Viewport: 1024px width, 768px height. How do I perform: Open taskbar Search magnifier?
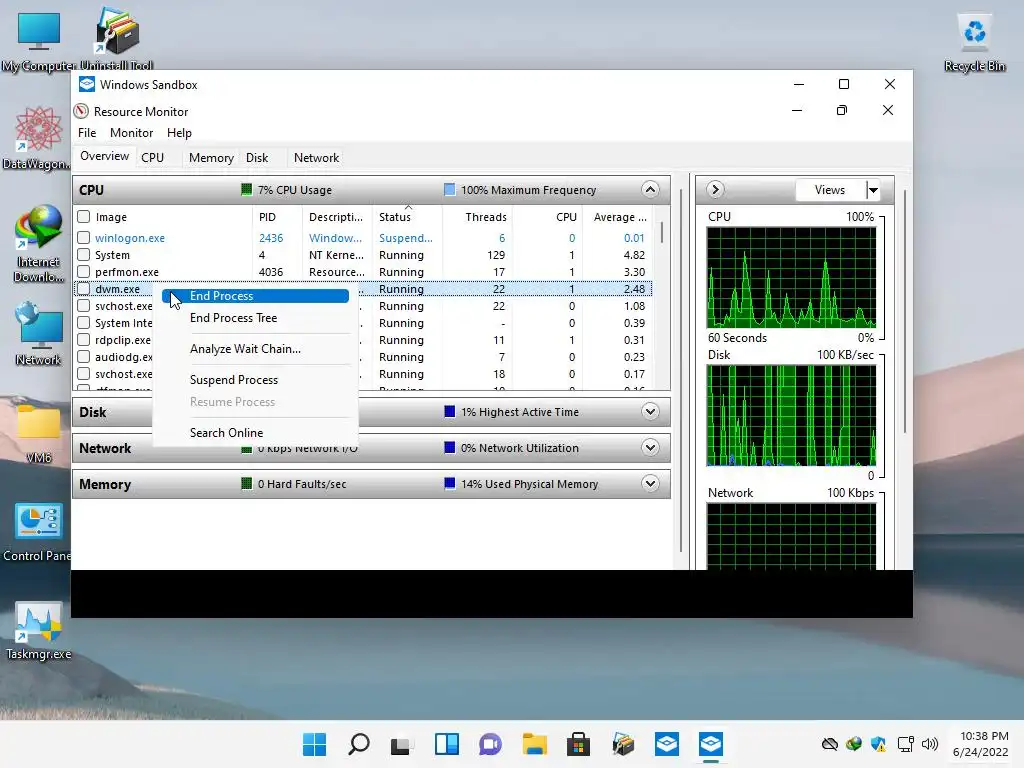pyautogui.click(x=359, y=744)
